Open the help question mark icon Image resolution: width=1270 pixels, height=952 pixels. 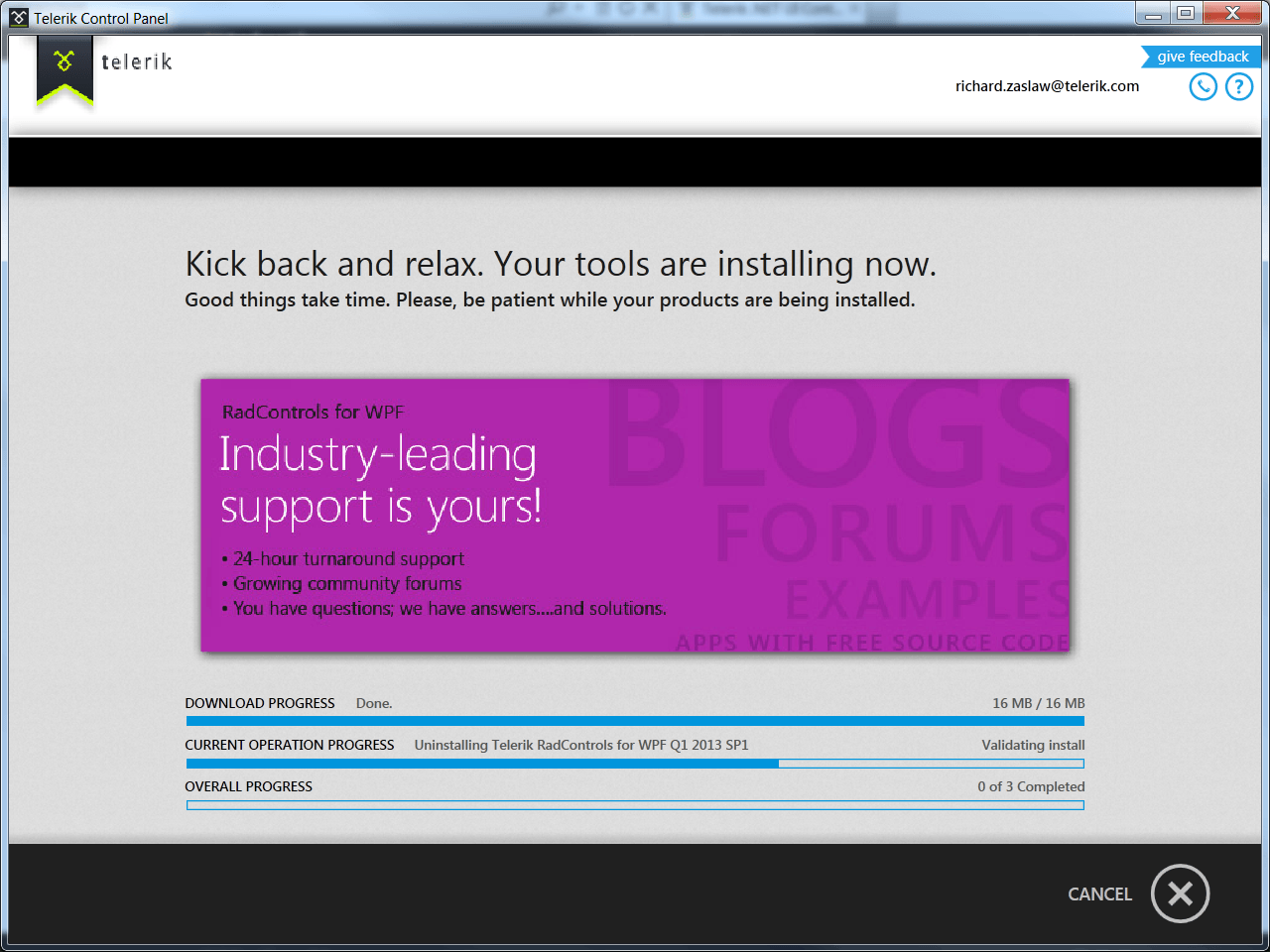(x=1239, y=87)
